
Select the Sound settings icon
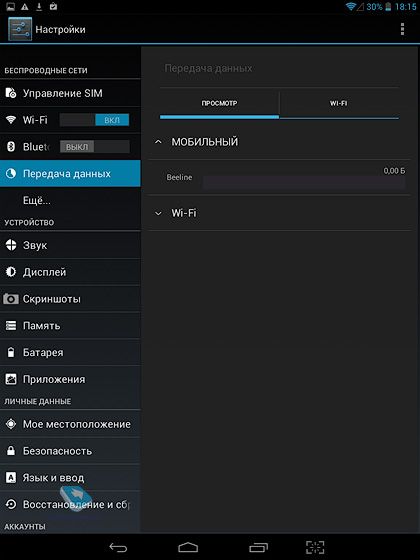point(11,245)
